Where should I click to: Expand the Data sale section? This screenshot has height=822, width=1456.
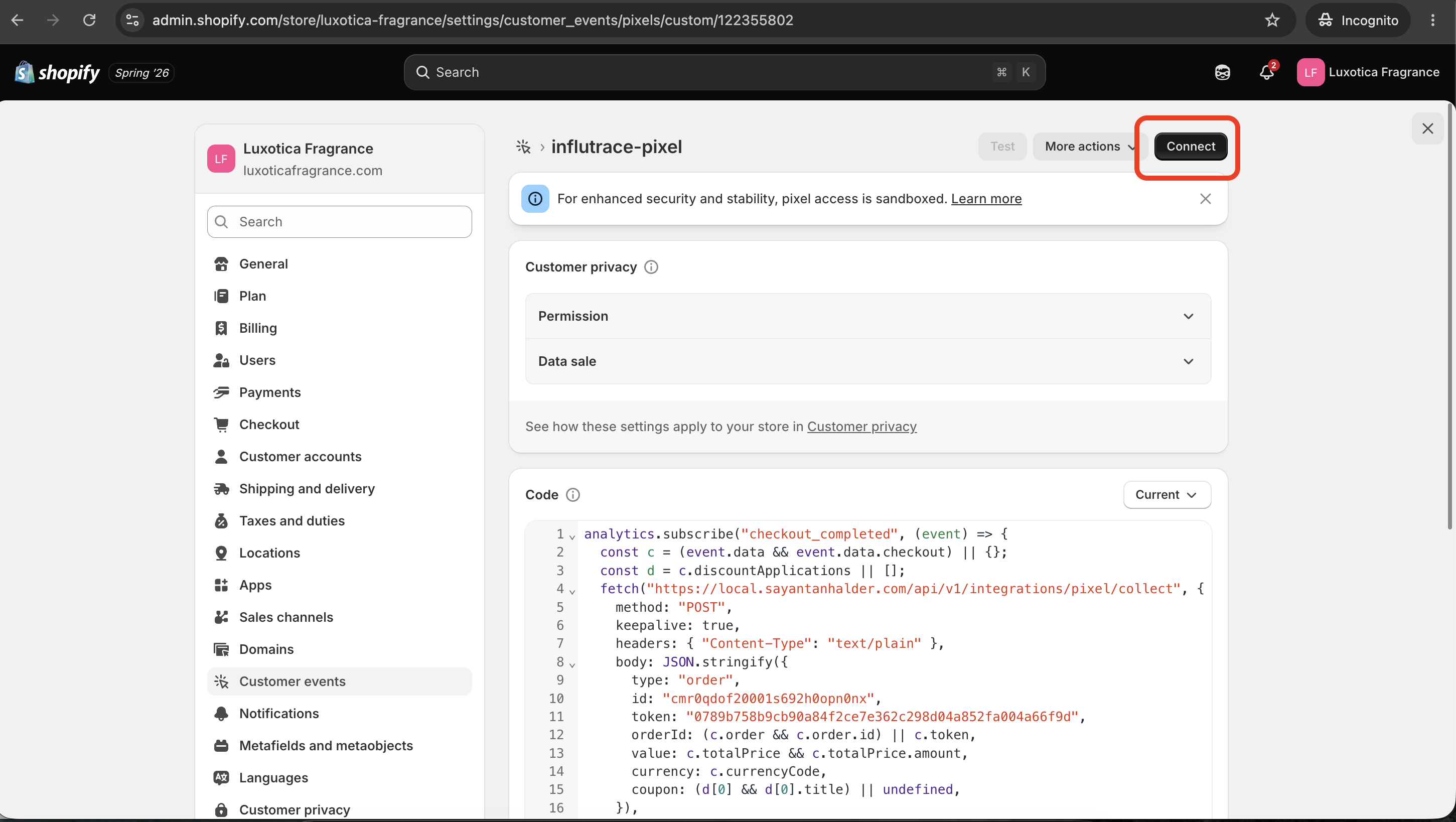tap(867, 361)
